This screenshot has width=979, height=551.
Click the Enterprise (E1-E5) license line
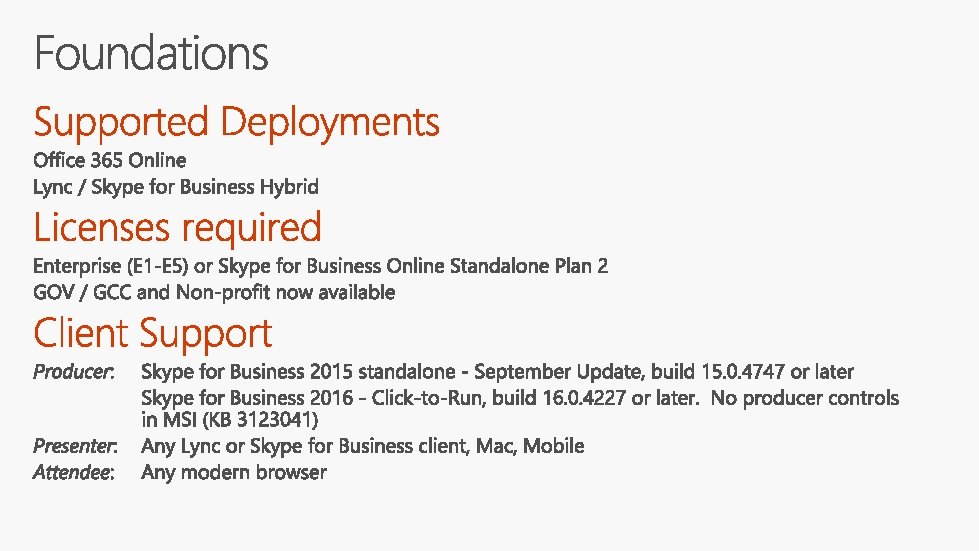pyautogui.click(x=320, y=266)
